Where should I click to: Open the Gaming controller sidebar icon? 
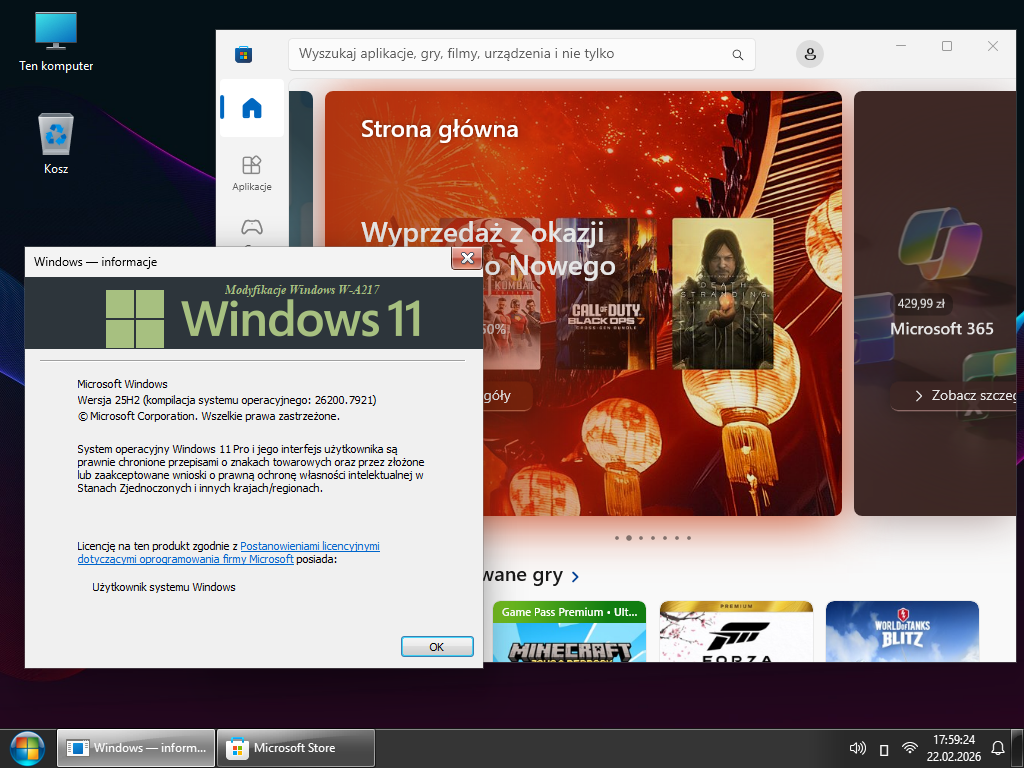pyautogui.click(x=252, y=229)
